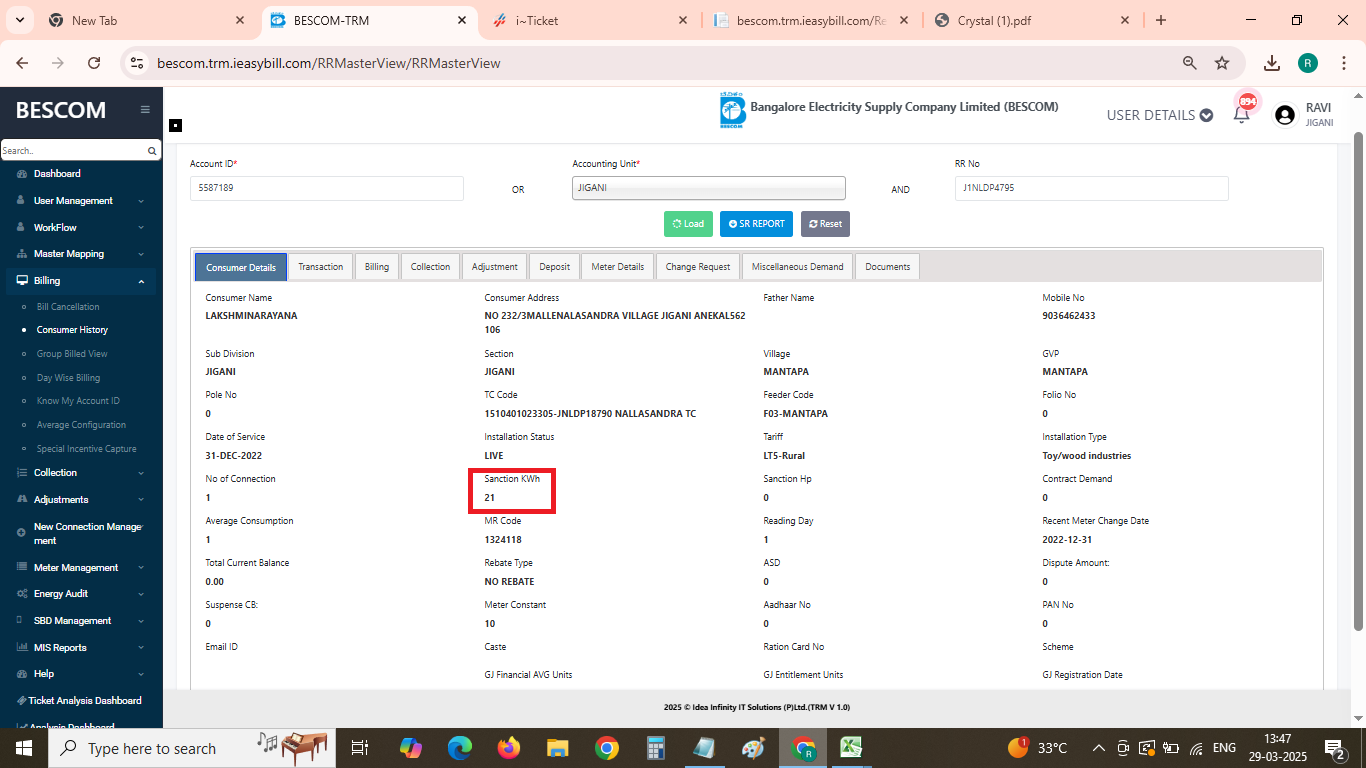Image resolution: width=1366 pixels, height=768 pixels.
Task: Open Excel from taskbar
Action: 851,748
